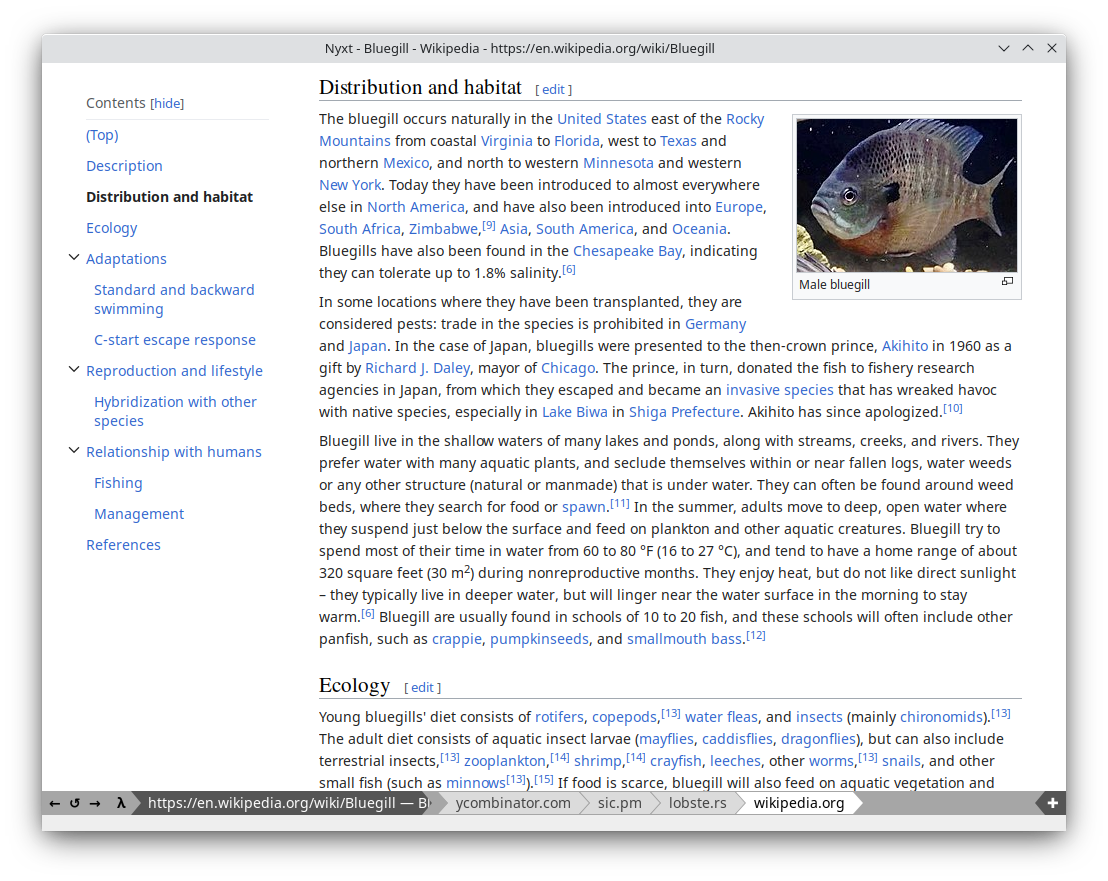Follow the Oceania link
Screen dimensions: 1108x881
coord(699,229)
